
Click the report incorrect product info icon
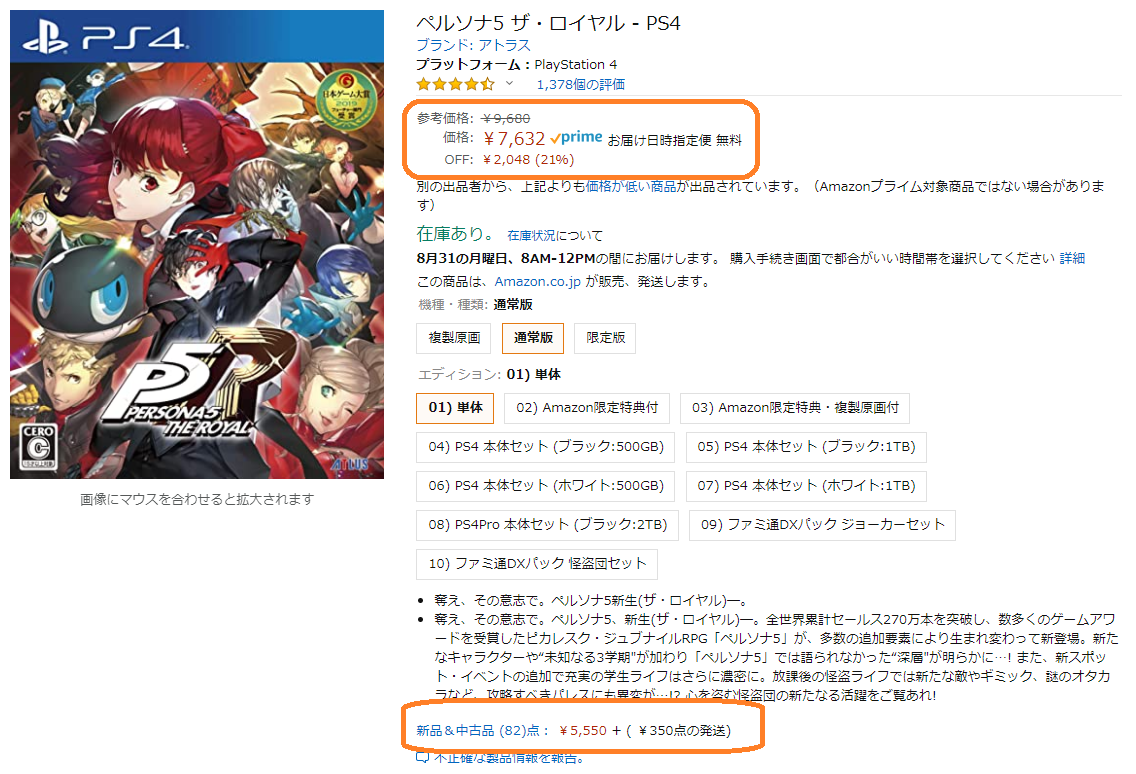(422, 758)
